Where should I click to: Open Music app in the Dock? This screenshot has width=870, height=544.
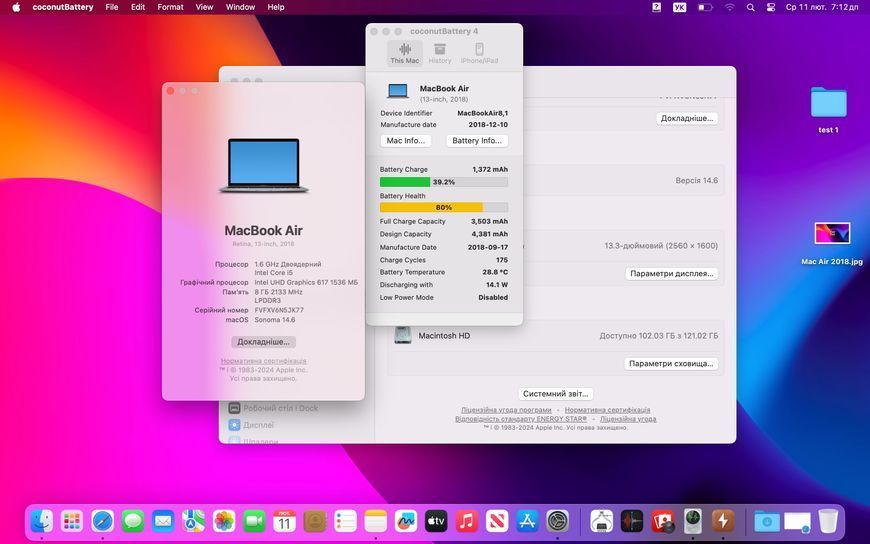(x=467, y=521)
